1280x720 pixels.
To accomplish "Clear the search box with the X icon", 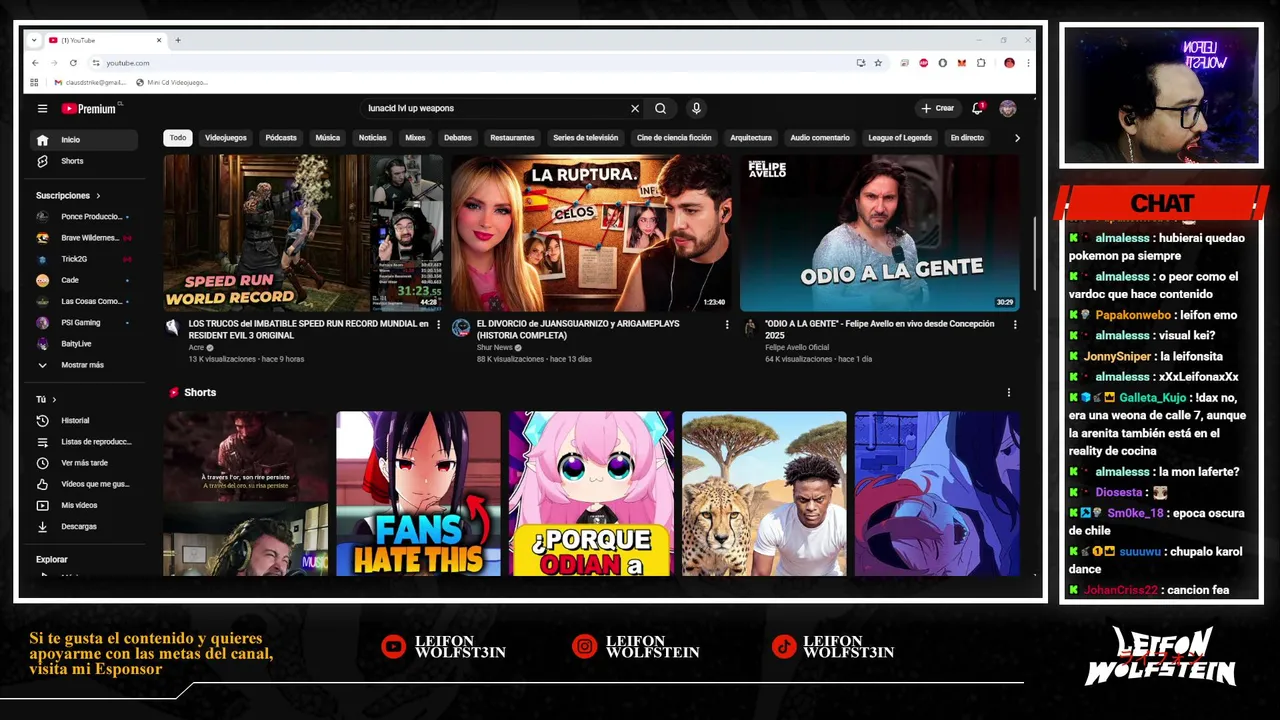I will coord(634,108).
